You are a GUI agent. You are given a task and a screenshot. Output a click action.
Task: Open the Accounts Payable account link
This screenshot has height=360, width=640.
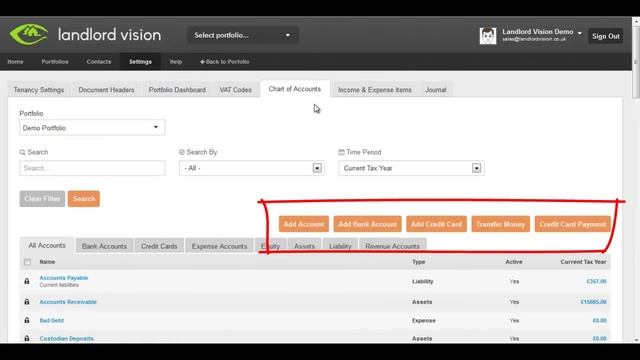pyautogui.click(x=64, y=278)
